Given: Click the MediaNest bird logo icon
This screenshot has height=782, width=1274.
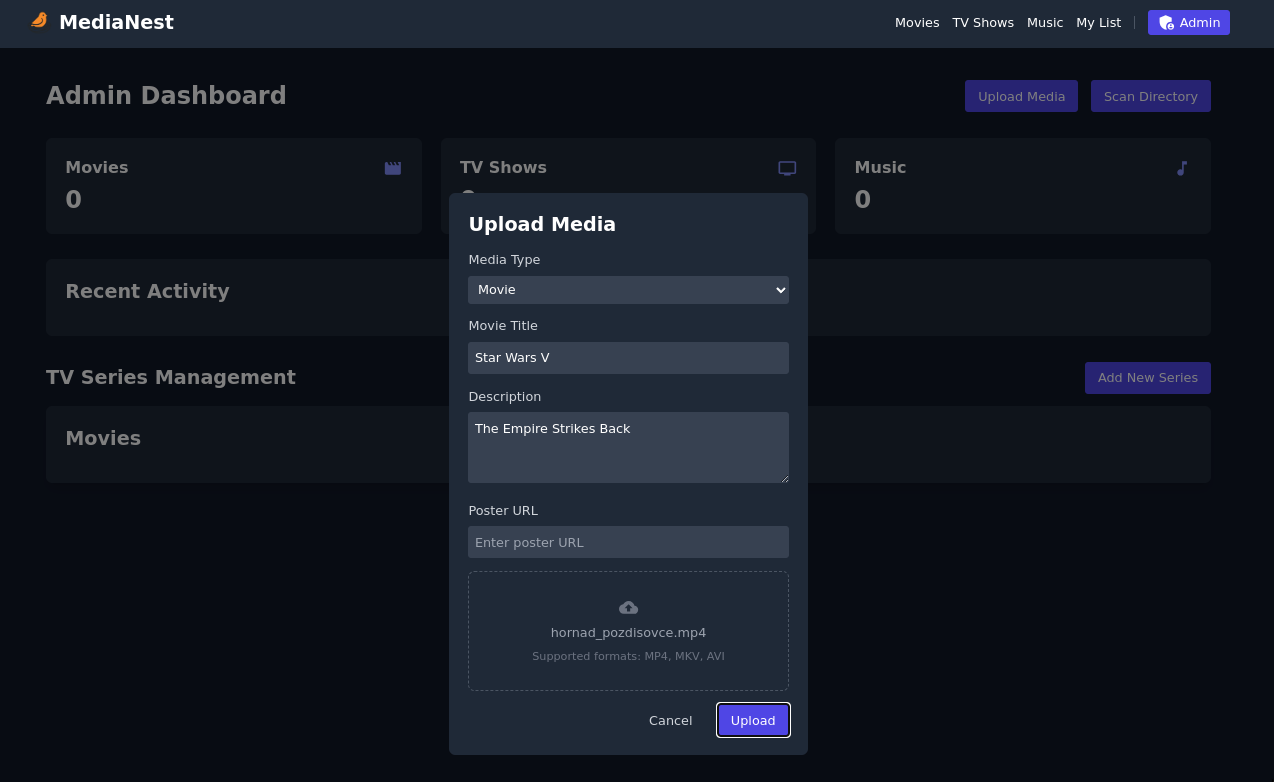Looking at the screenshot, I should pos(39,21).
